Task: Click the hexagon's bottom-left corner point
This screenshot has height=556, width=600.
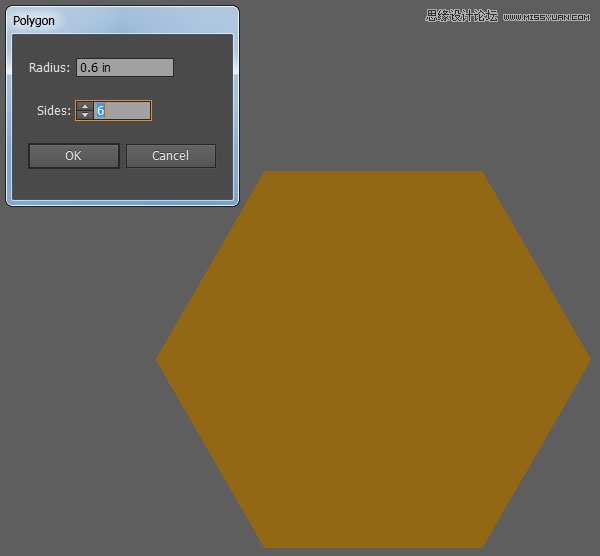Action: (x=265, y=546)
